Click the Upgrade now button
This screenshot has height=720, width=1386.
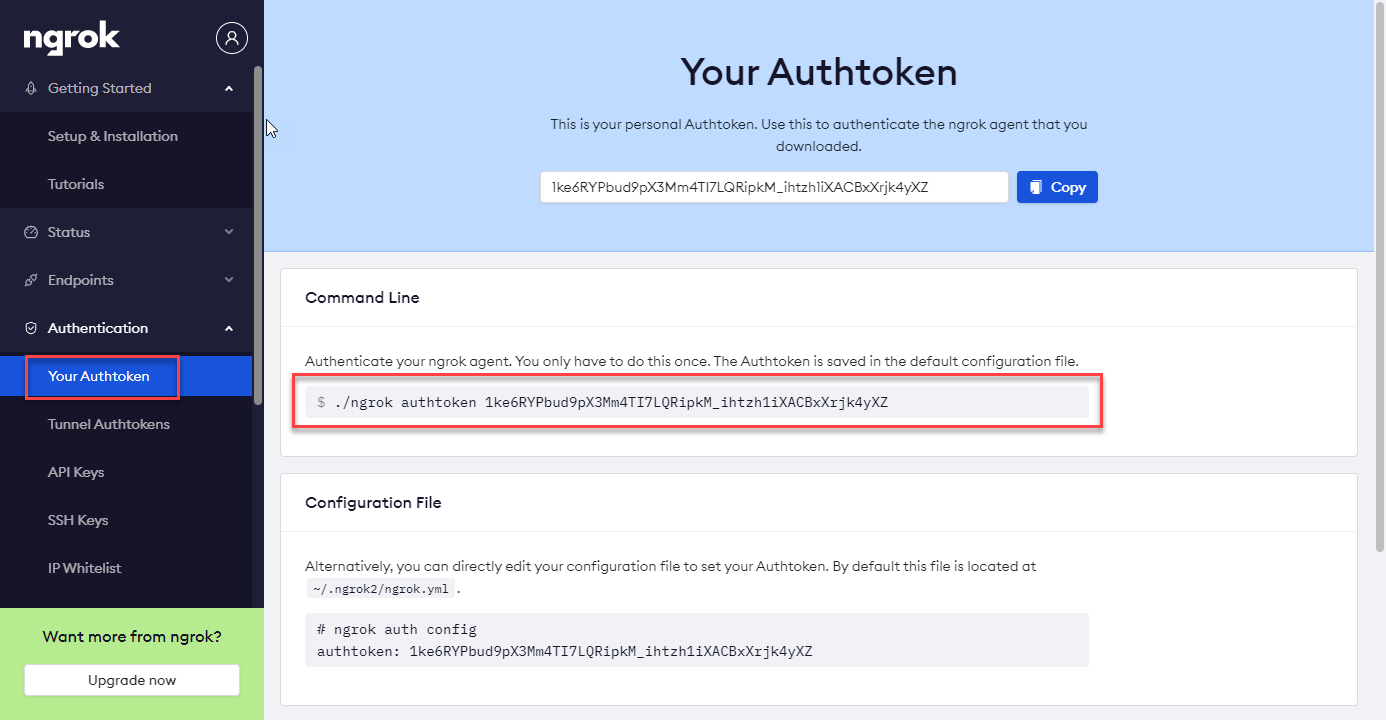click(x=132, y=680)
